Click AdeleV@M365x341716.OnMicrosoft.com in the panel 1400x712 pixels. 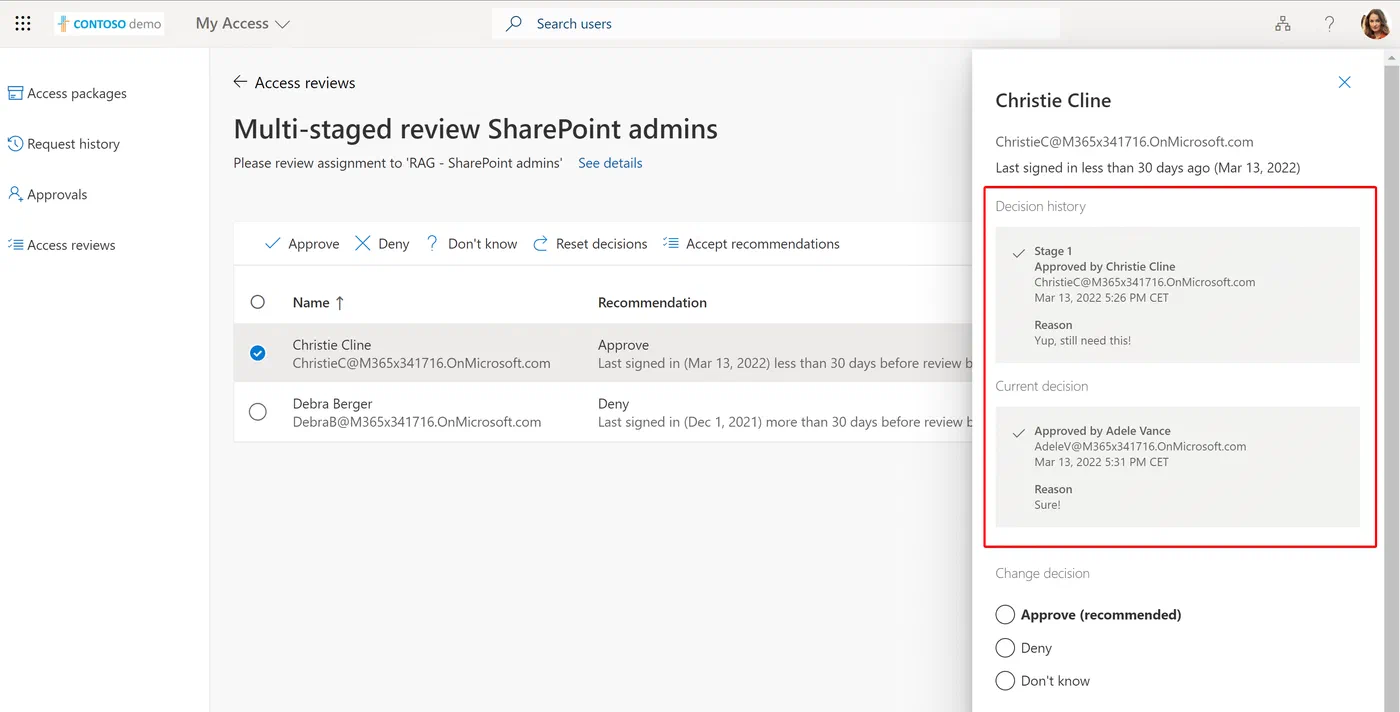coord(1140,446)
